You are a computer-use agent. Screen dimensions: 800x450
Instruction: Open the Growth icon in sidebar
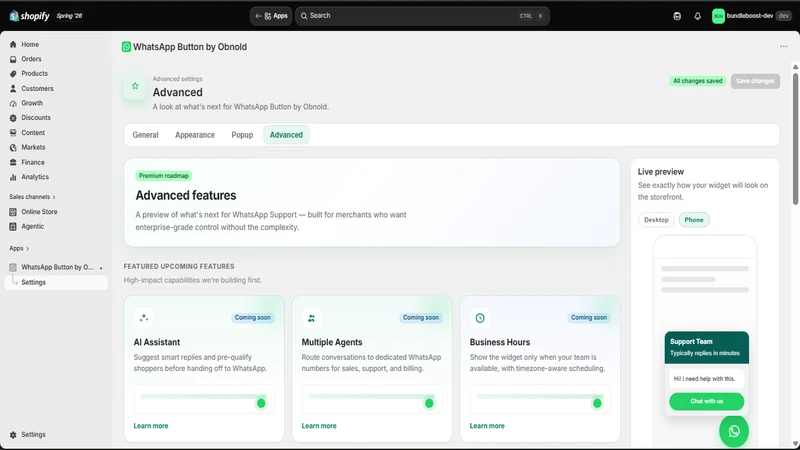coord(13,103)
